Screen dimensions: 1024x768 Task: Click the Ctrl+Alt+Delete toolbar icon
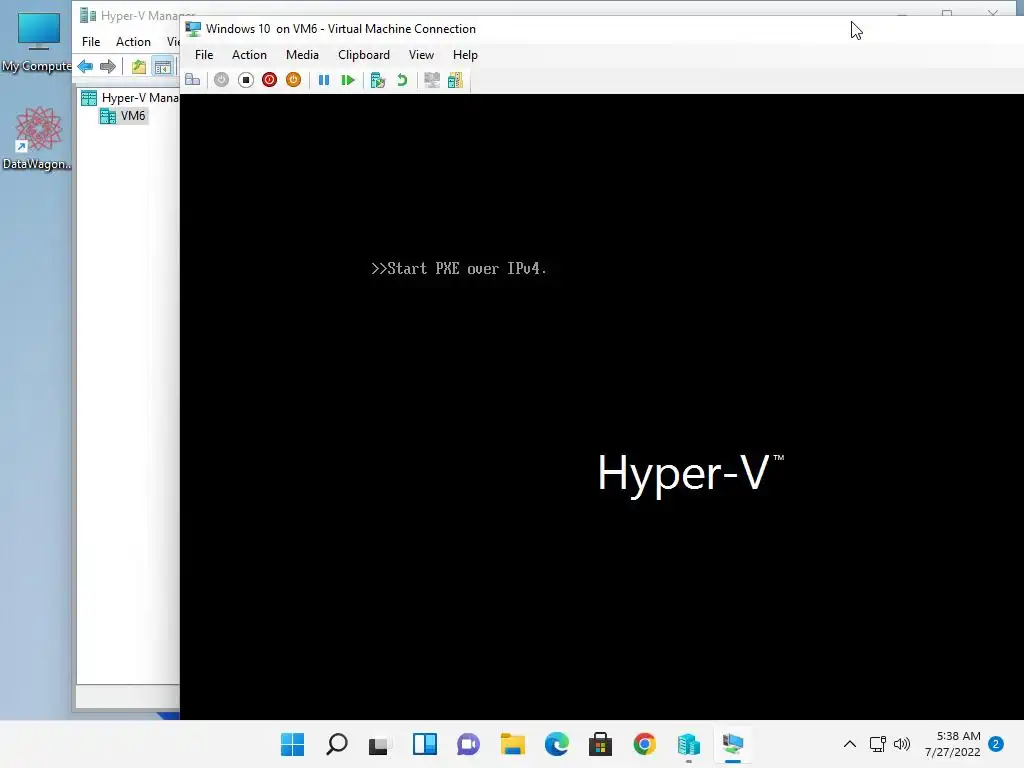(x=193, y=80)
